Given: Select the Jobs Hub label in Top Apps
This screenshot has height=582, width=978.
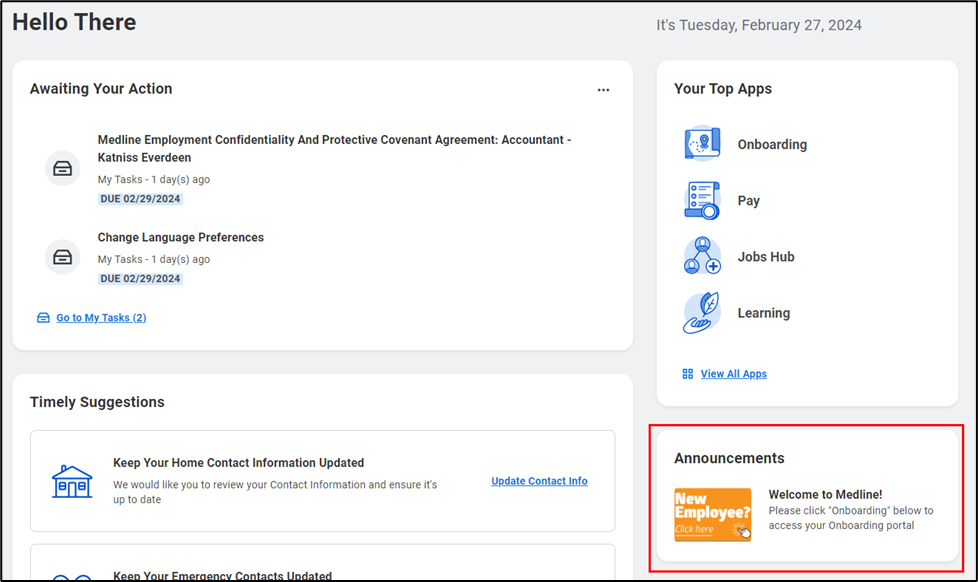Looking at the screenshot, I should (x=766, y=257).
